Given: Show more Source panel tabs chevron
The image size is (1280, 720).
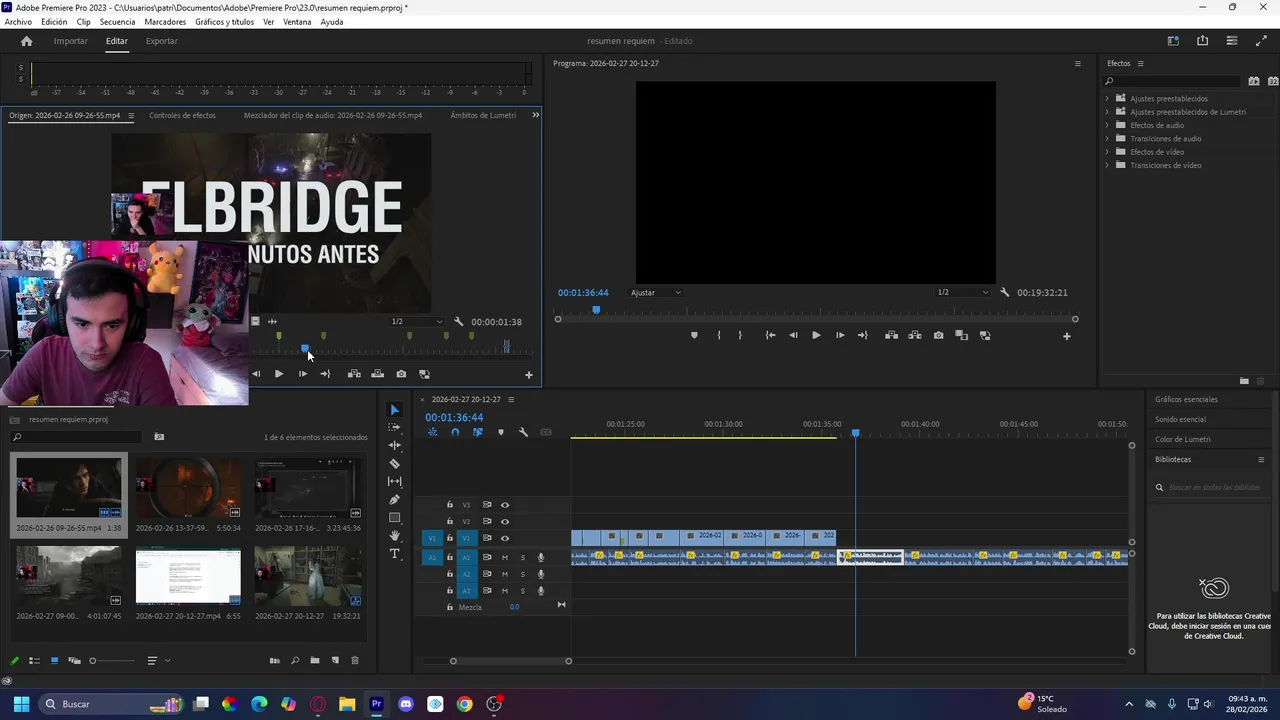Looking at the screenshot, I should (535, 115).
